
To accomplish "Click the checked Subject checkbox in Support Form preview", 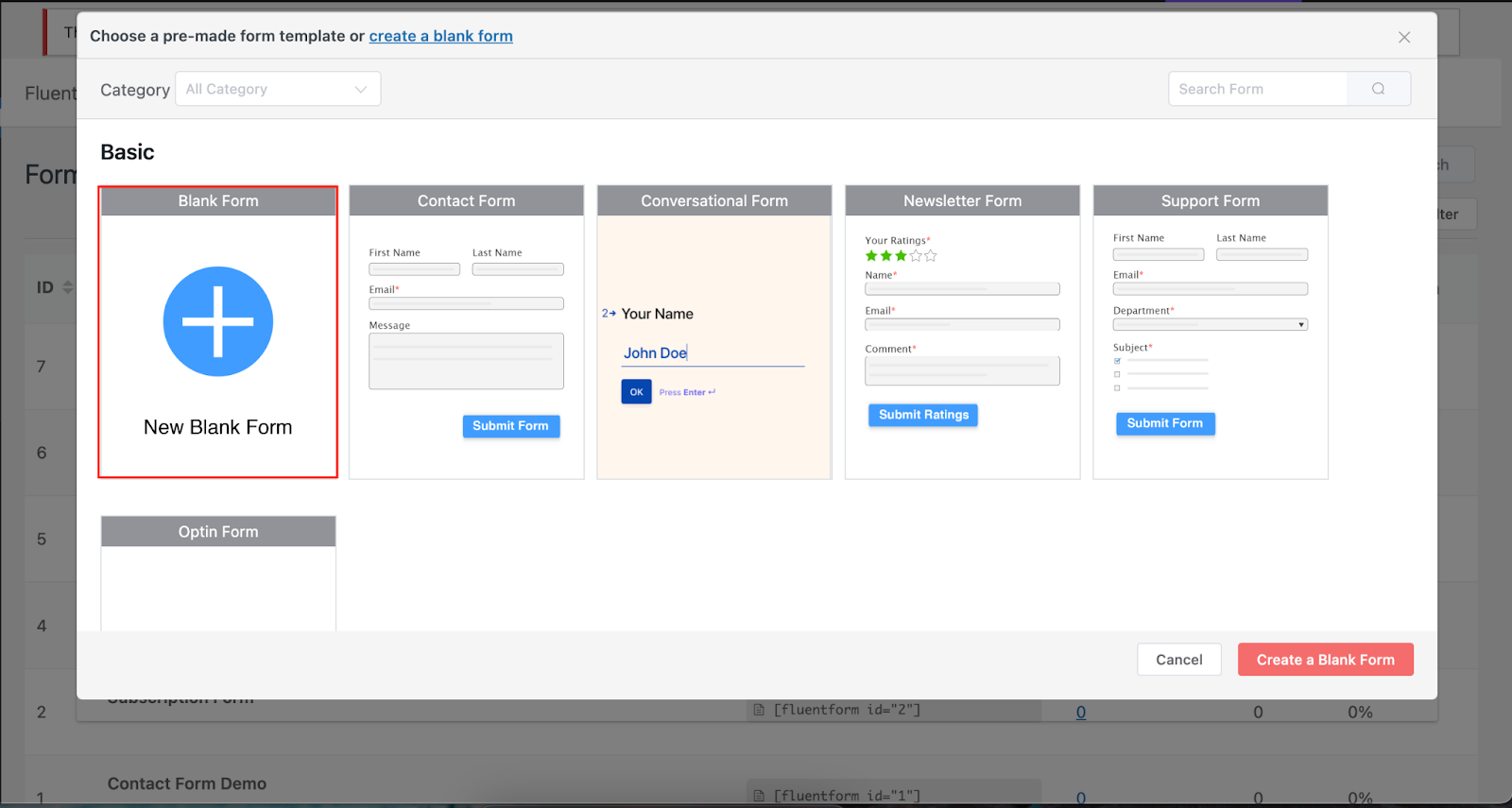I will (1117, 361).
